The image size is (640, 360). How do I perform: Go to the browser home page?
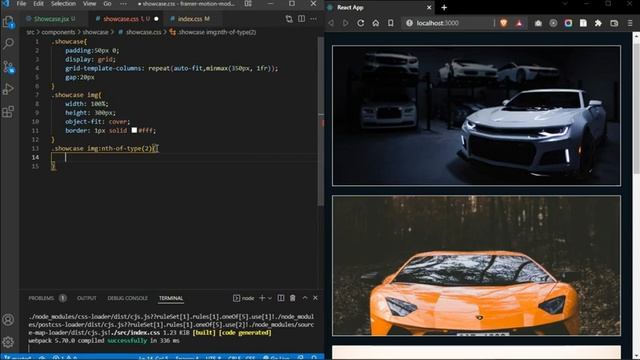point(376,23)
